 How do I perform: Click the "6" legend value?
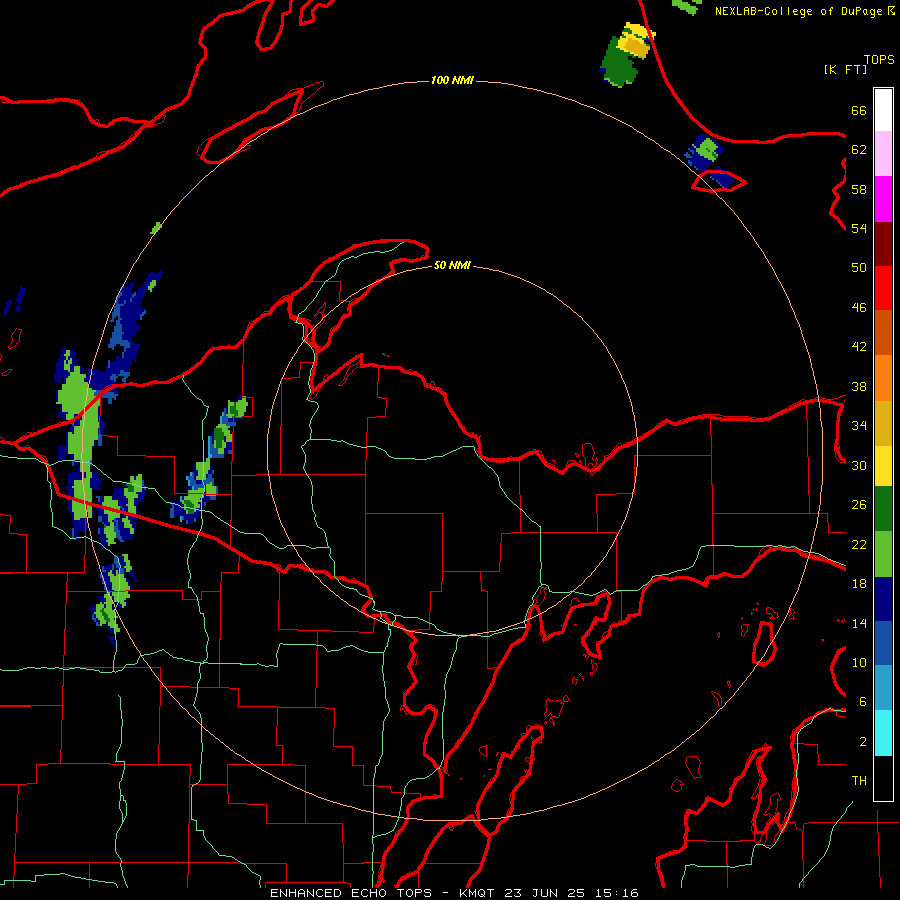click(862, 702)
